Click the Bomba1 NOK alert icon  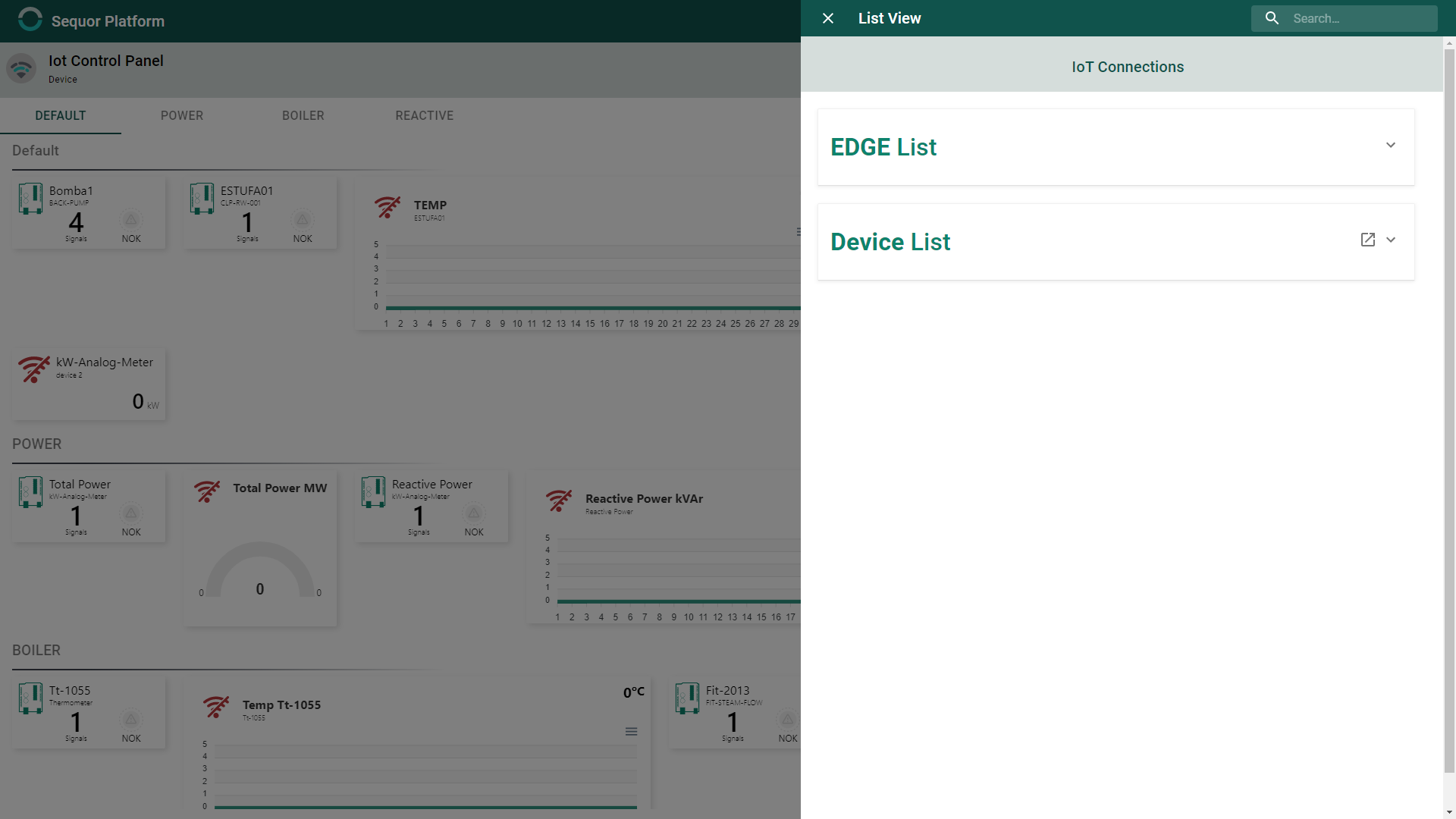(x=131, y=220)
